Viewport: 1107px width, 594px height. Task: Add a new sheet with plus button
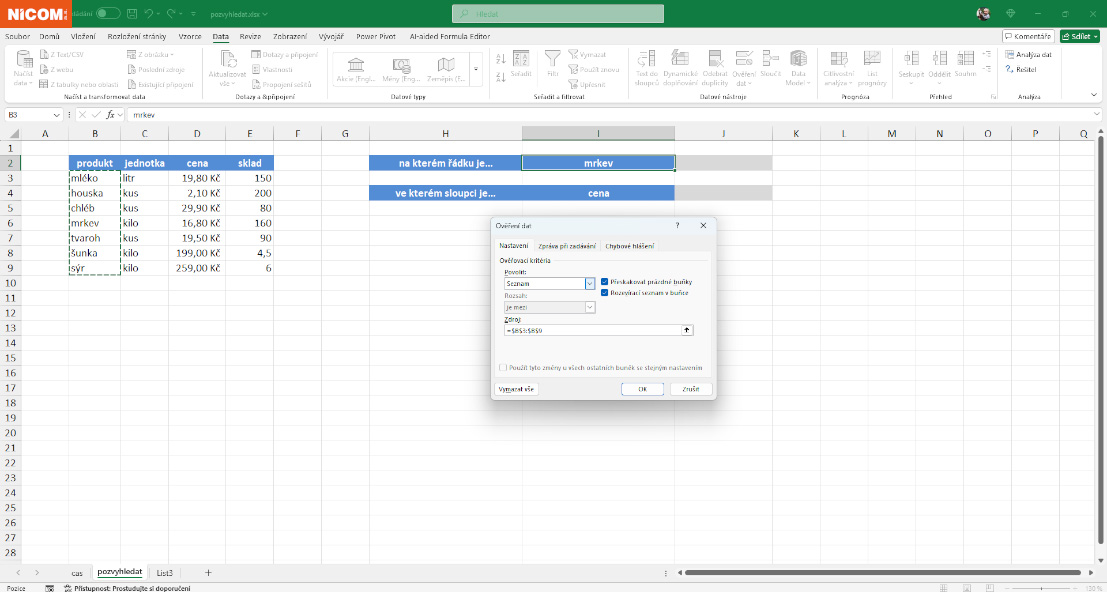[208, 573]
